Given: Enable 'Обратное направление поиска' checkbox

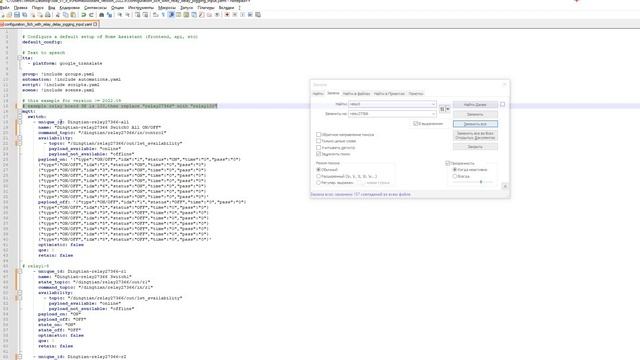Looking at the screenshot, I should coord(318,134).
